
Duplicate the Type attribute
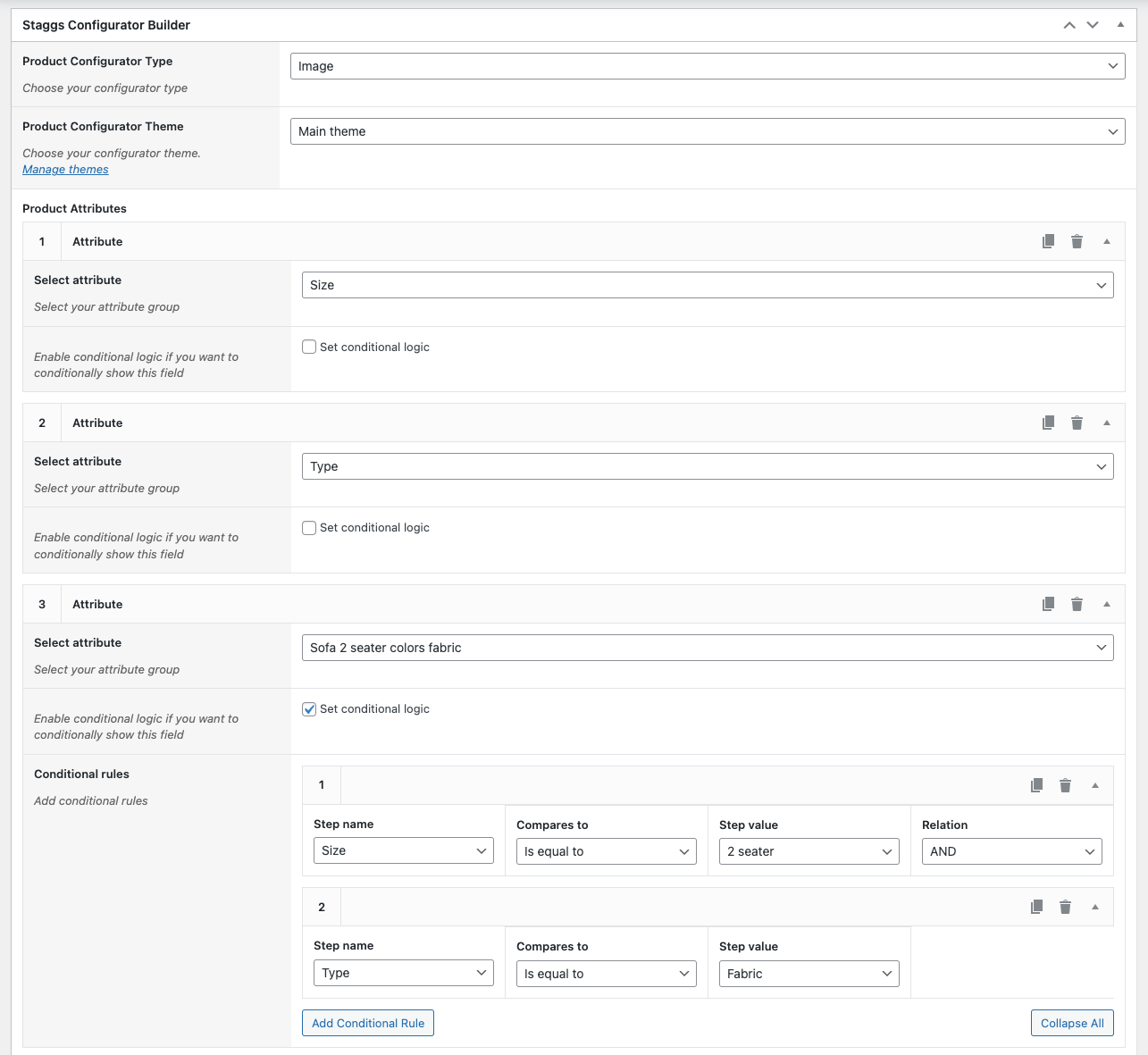[1048, 423]
